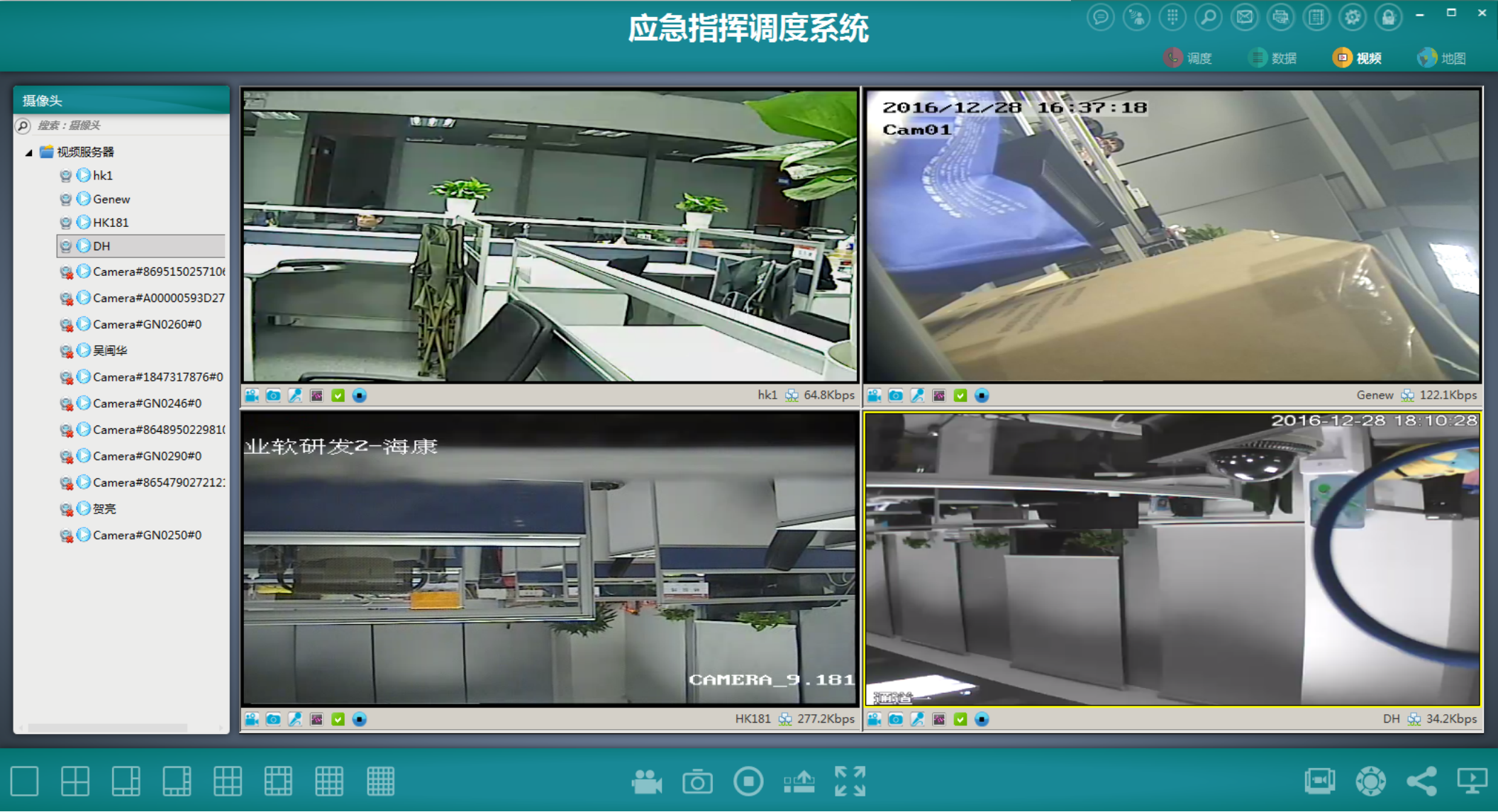Switch to the 地图 map tab
This screenshot has width=1498, height=812.
click(1443, 58)
